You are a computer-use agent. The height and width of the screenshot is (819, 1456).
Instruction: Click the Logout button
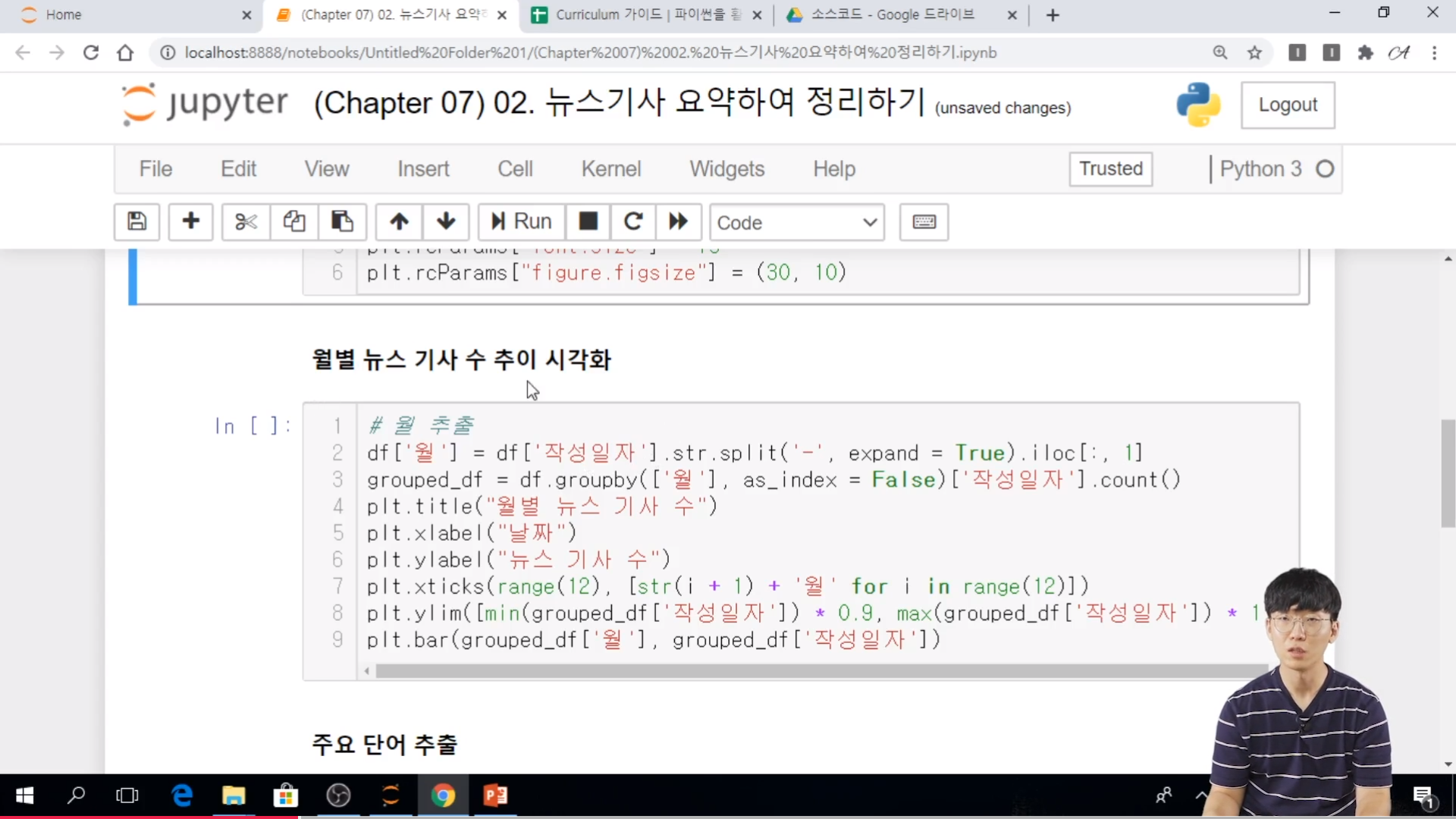click(x=1288, y=105)
